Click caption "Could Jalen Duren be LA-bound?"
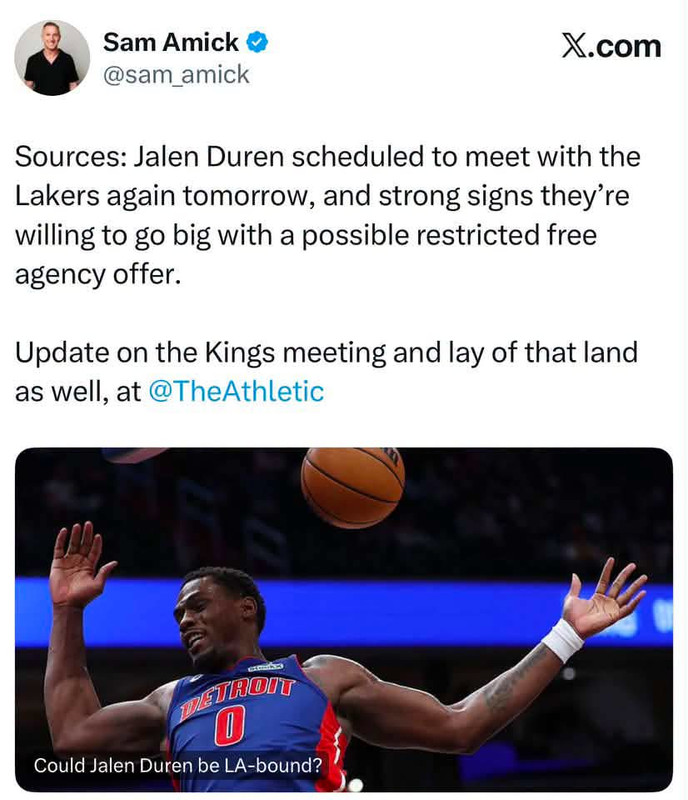 (178, 765)
